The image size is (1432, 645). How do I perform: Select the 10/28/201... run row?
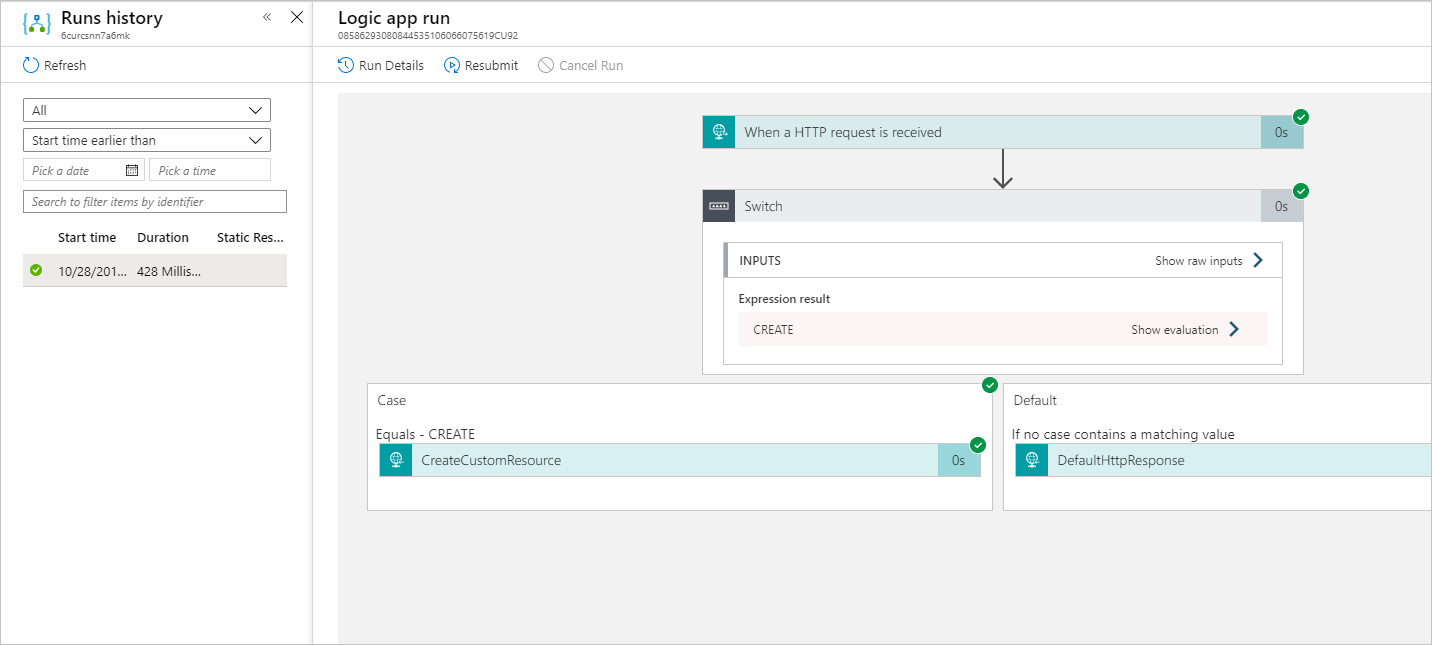pyautogui.click(x=155, y=271)
